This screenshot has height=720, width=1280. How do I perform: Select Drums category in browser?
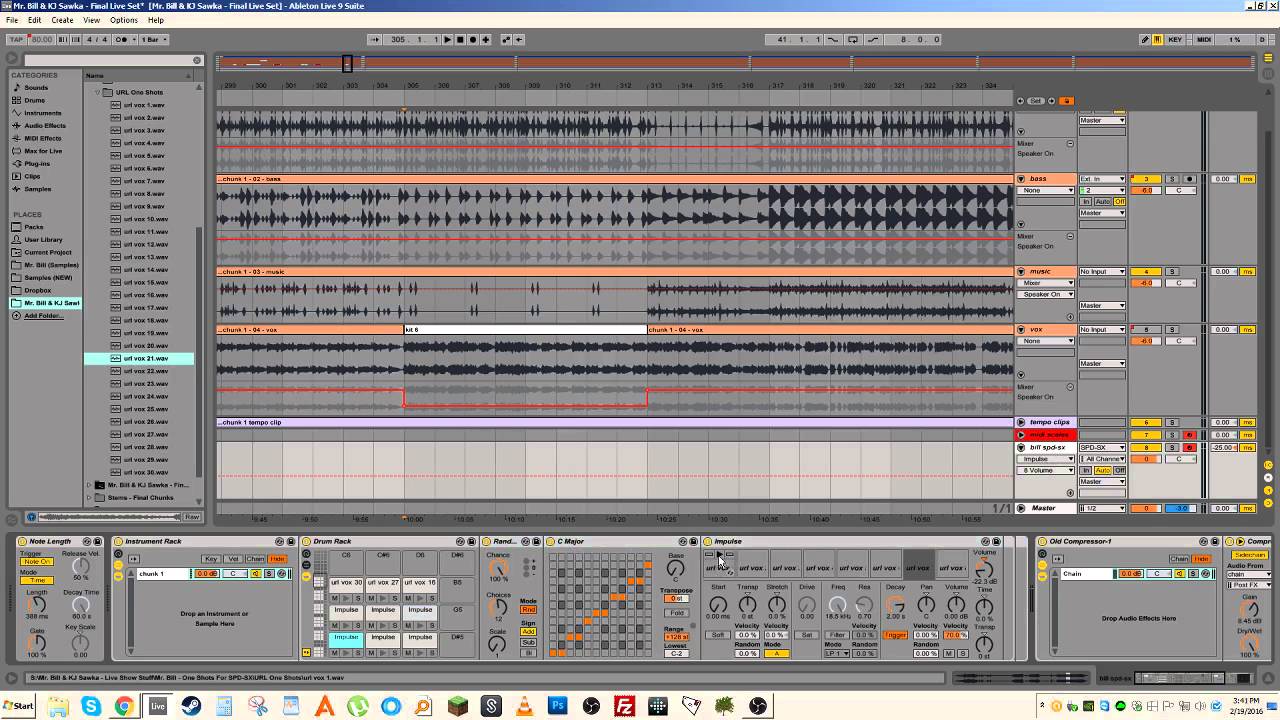[35, 100]
